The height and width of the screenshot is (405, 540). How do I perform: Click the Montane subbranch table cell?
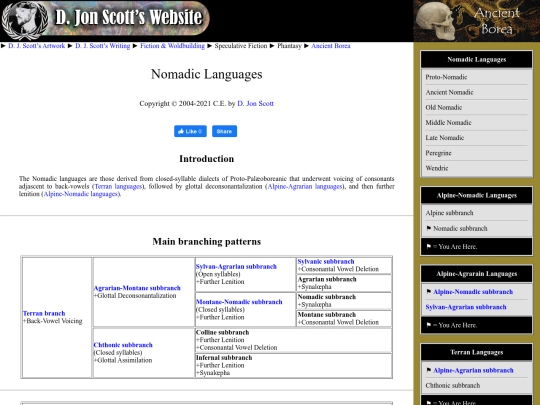(x=344, y=319)
